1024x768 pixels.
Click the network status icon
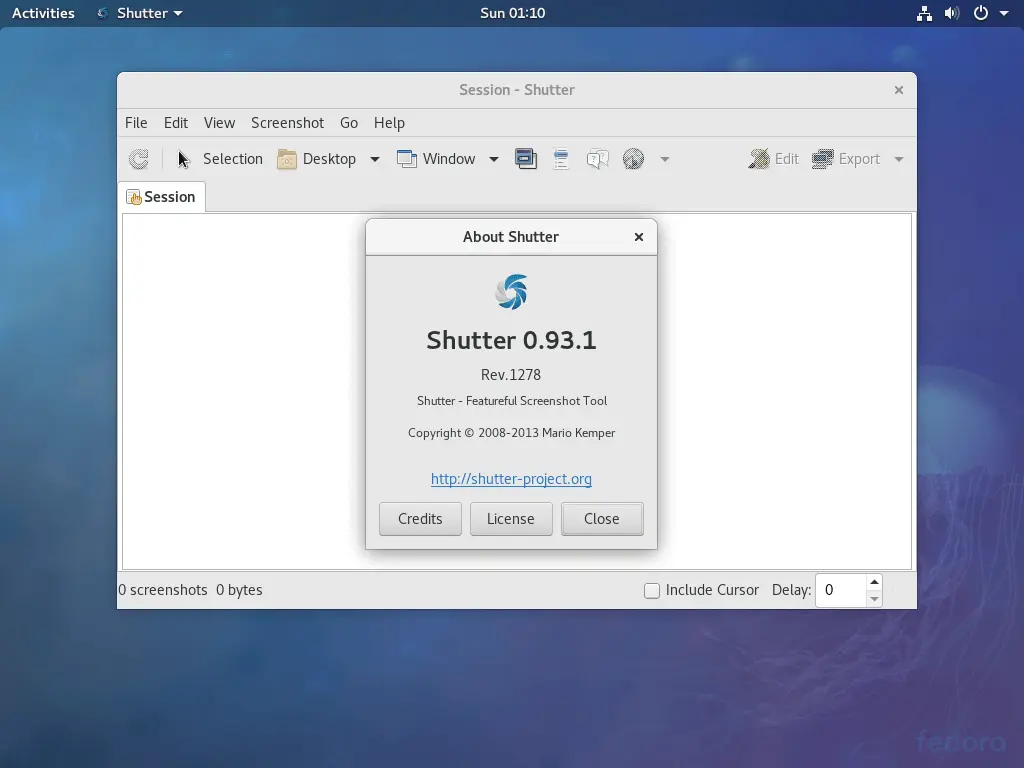(x=924, y=13)
